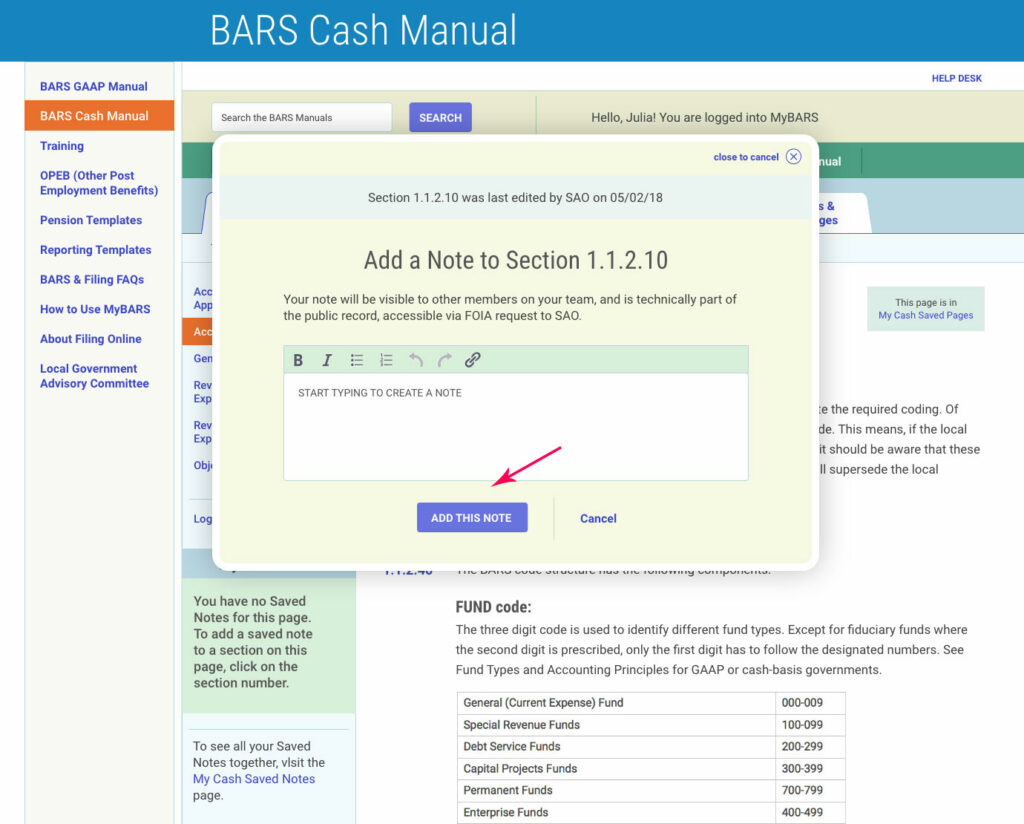Open Training in the sidebar

[x=62, y=146]
